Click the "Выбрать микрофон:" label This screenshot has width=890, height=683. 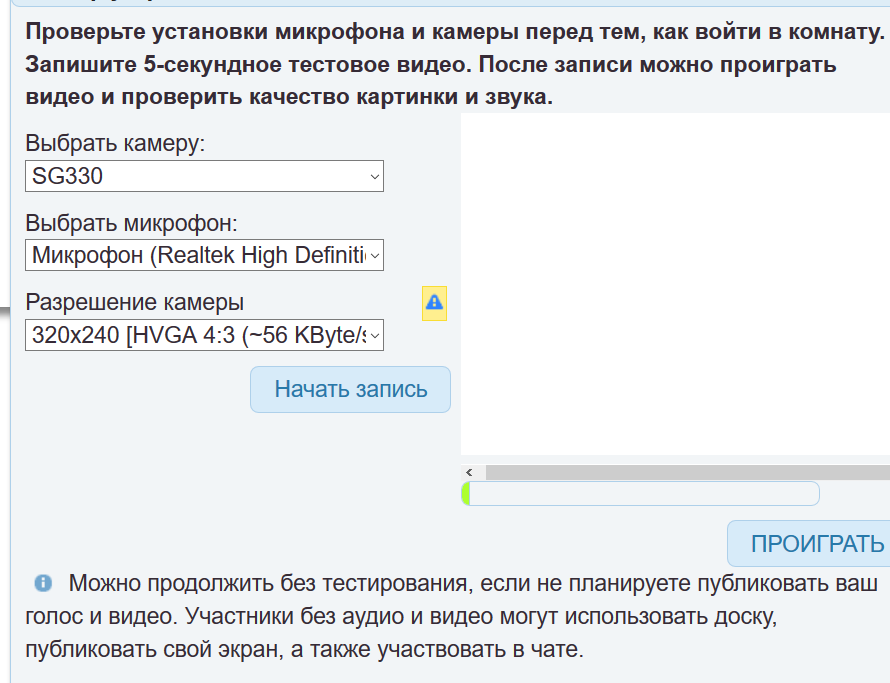[x=131, y=222]
